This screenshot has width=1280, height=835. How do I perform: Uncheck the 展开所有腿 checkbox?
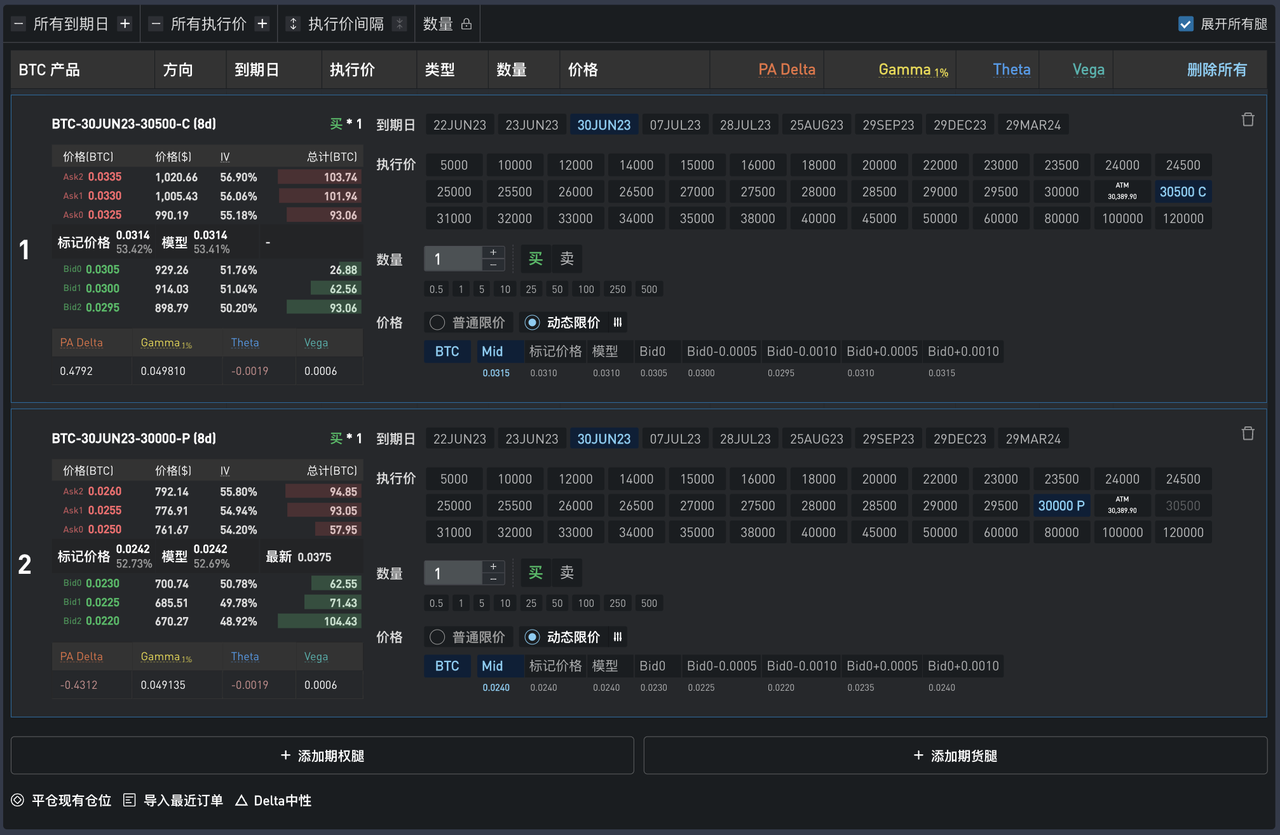1186,24
